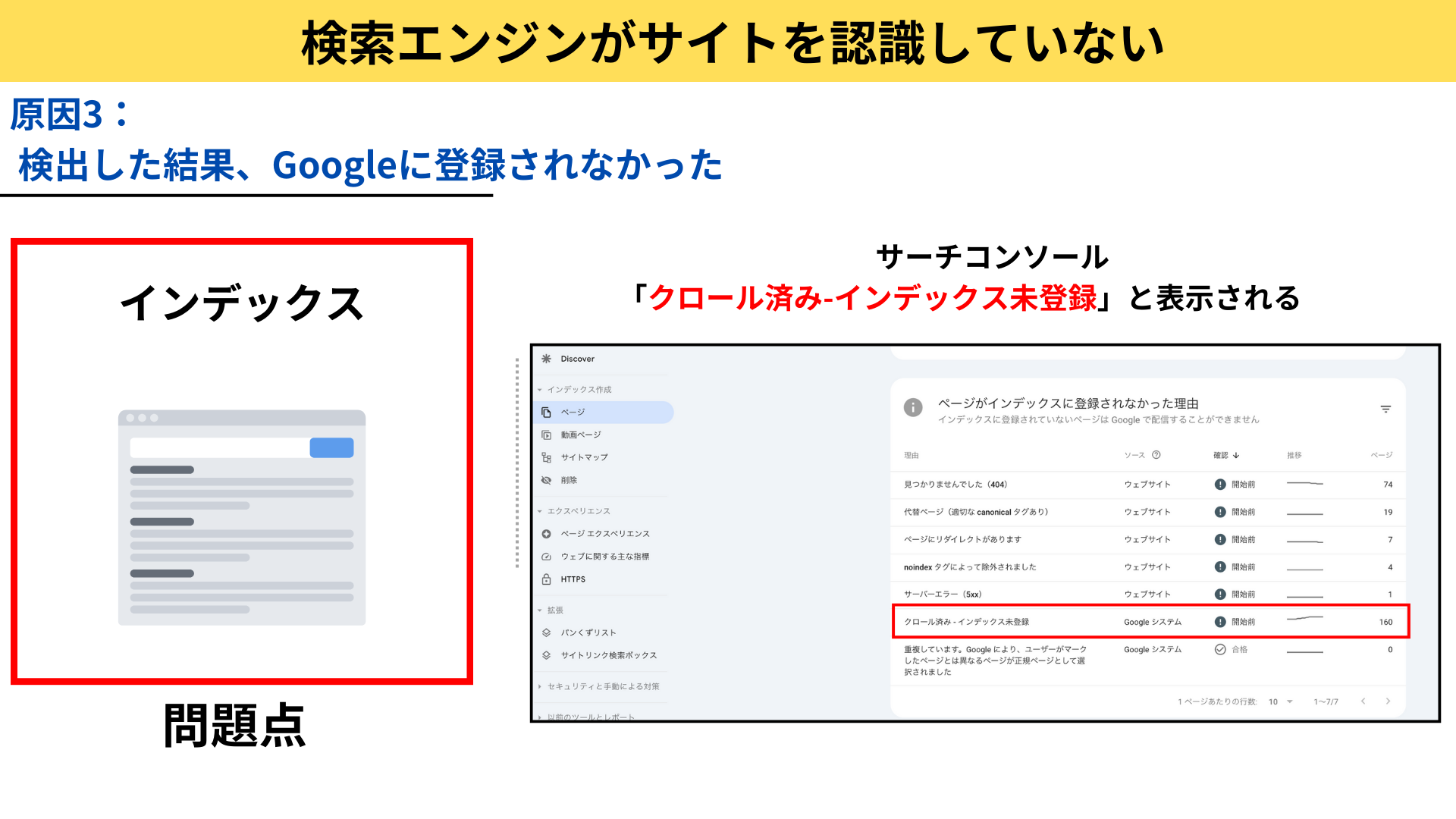
Task: Sort by the ソース column header
Action: coord(1134,456)
